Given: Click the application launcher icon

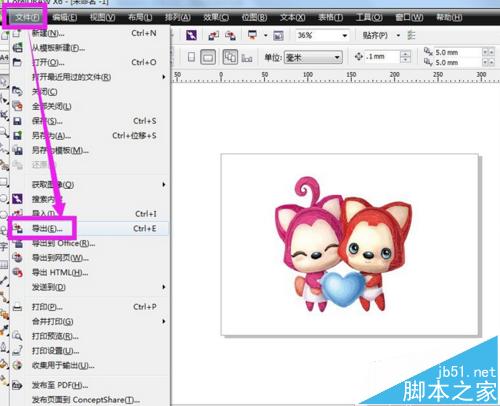Looking at the screenshot, I should click(x=252, y=35).
